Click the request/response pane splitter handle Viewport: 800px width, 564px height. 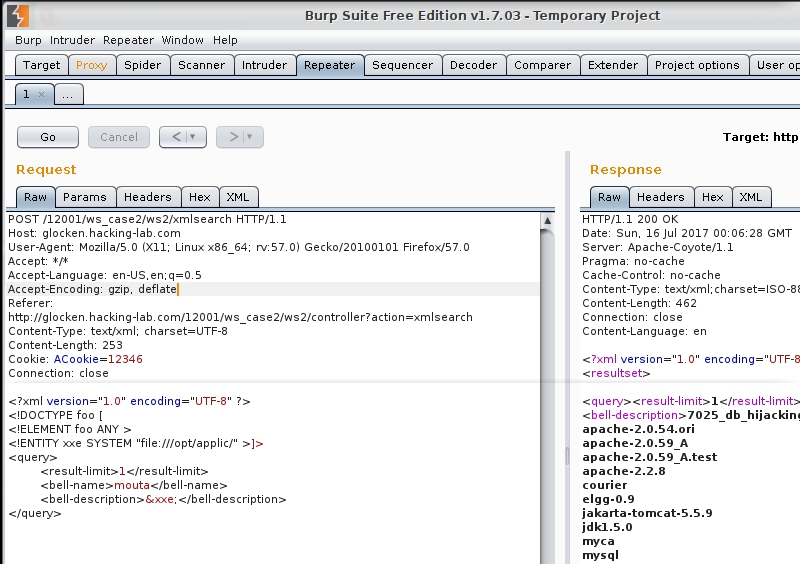567,456
